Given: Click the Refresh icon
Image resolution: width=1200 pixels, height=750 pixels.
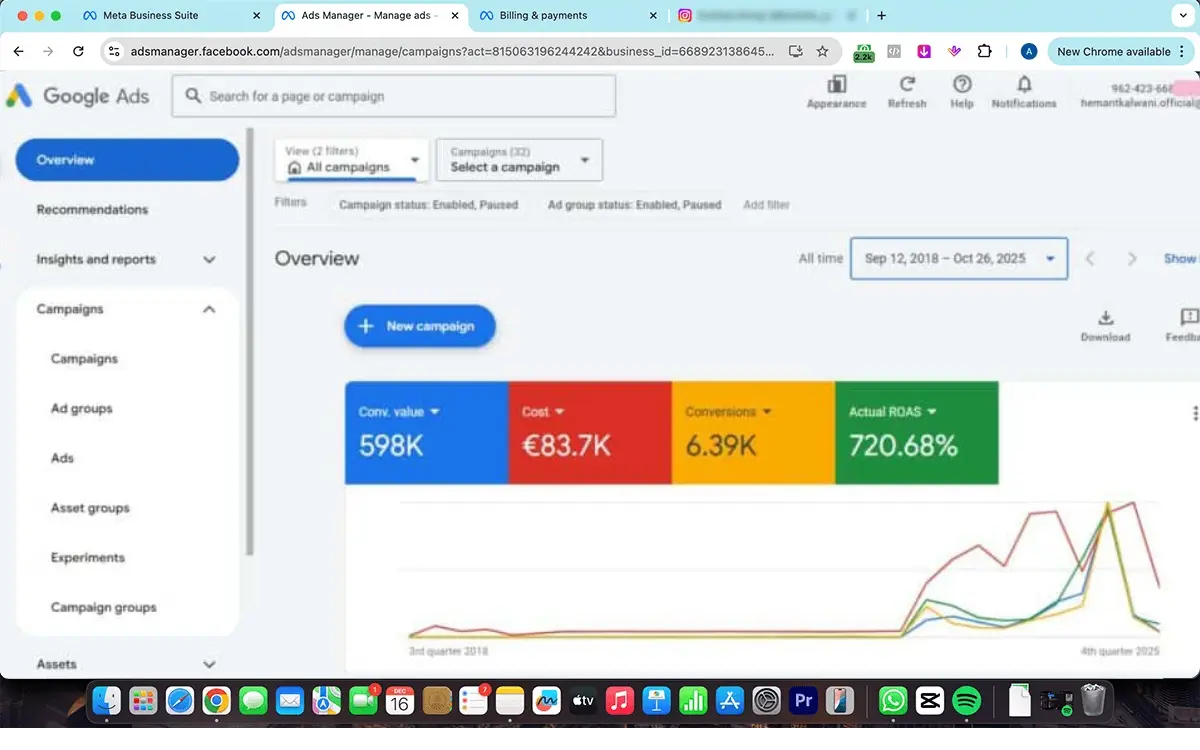Looking at the screenshot, I should coord(907,86).
